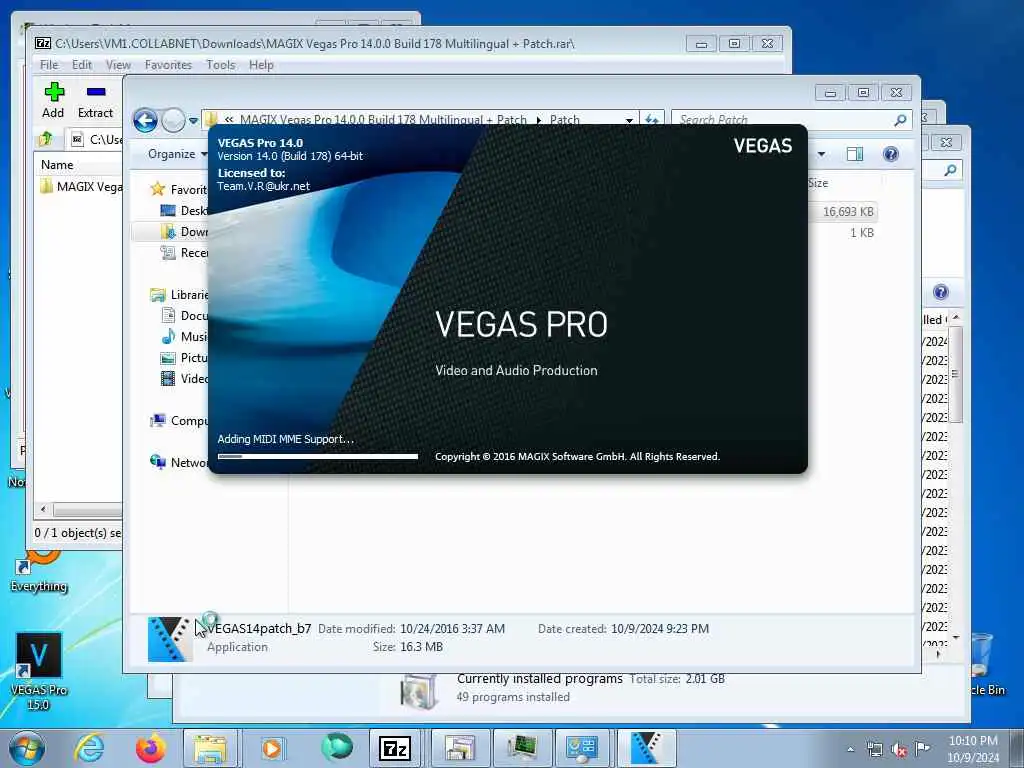Select Music library in navigation pane
The image size is (1024, 768).
(x=184, y=336)
